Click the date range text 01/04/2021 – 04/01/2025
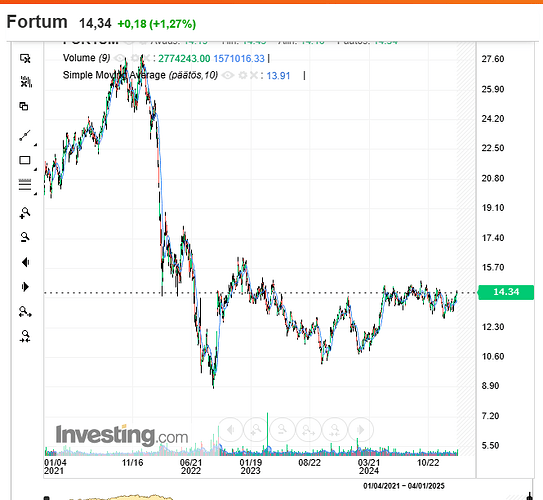 click(404, 486)
